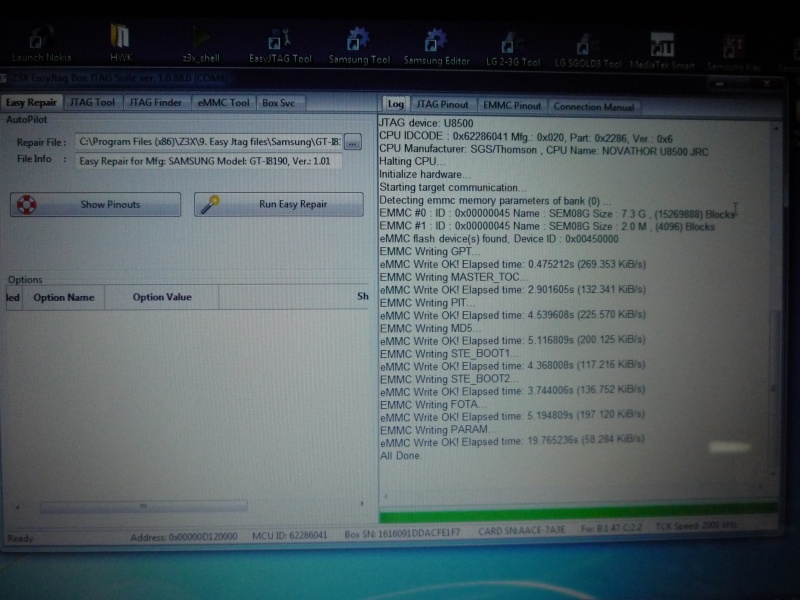Select the File Info text field
This screenshot has height=600, width=800.
[209, 161]
